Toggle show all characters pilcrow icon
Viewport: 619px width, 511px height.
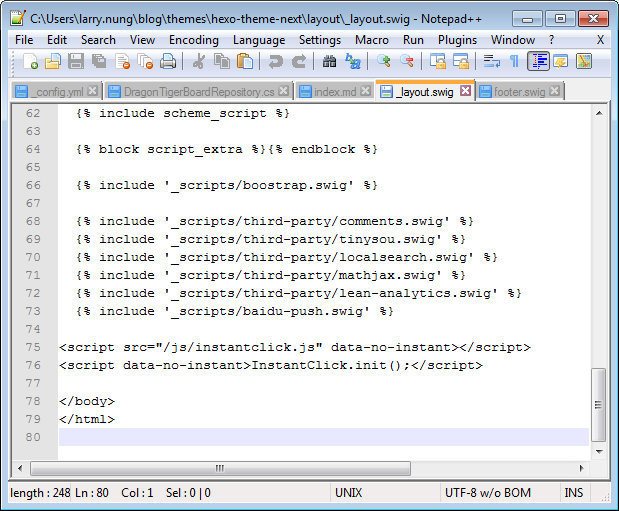514,62
